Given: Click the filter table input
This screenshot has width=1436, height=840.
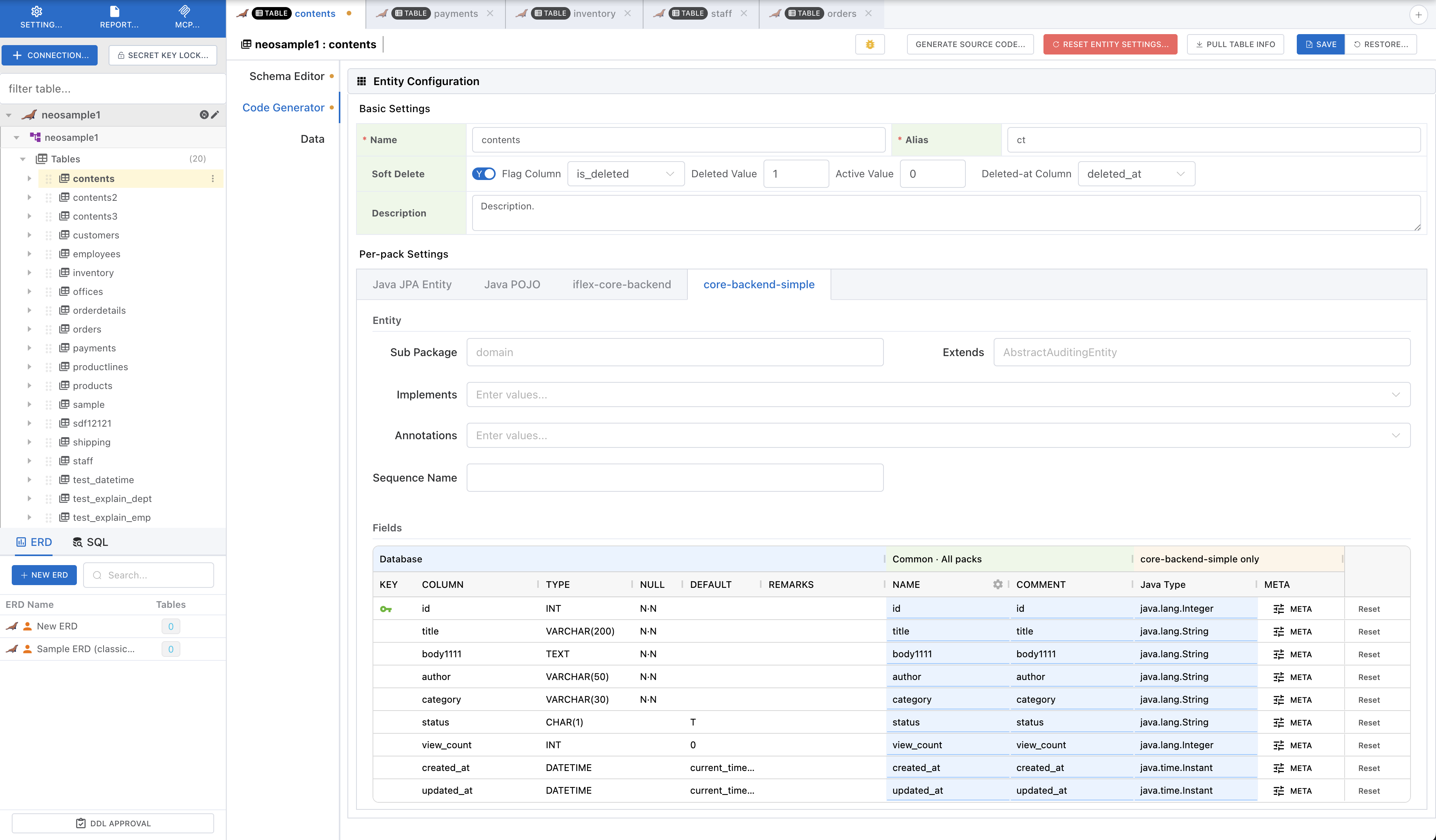Looking at the screenshot, I should (x=113, y=88).
